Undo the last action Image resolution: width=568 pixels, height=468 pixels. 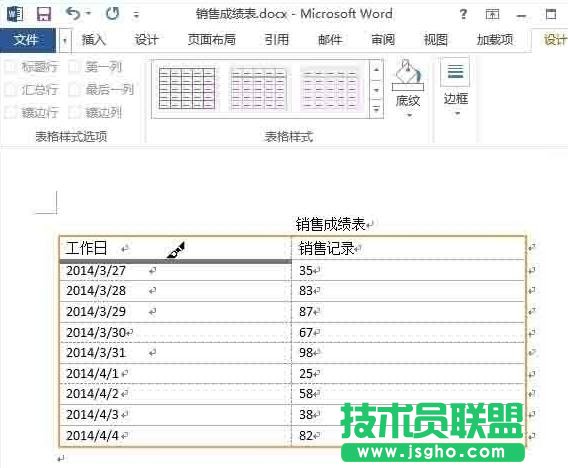(x=73, y=14)
